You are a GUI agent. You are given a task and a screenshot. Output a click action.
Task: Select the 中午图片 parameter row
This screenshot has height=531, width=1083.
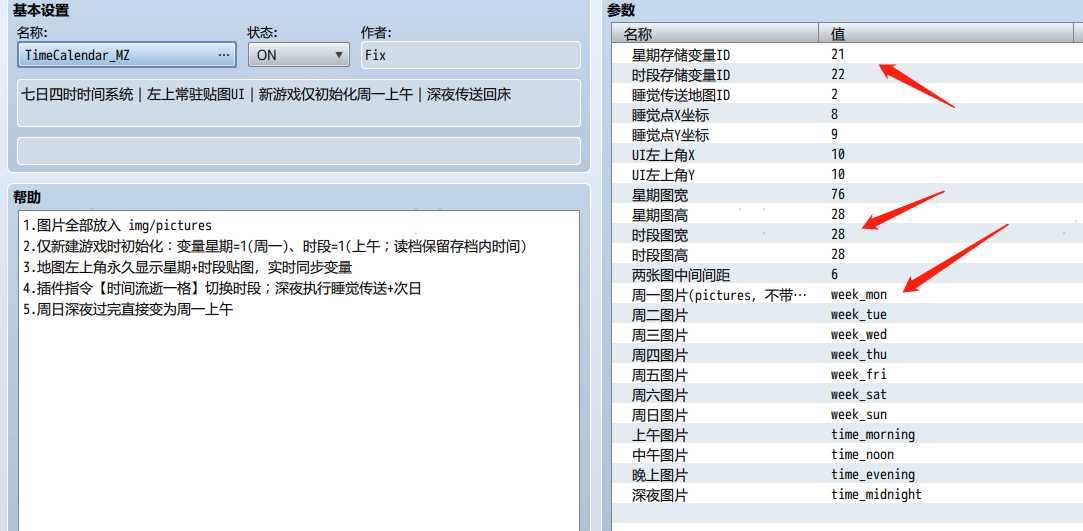point(847,454)
